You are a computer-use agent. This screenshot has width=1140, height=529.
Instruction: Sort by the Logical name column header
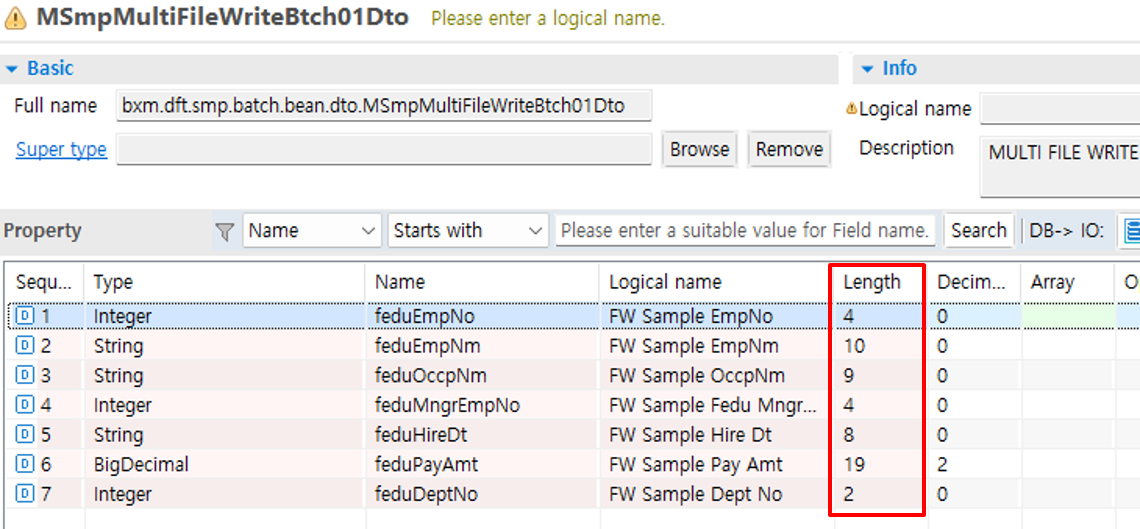pyautogui.click(x=718, y=282)
